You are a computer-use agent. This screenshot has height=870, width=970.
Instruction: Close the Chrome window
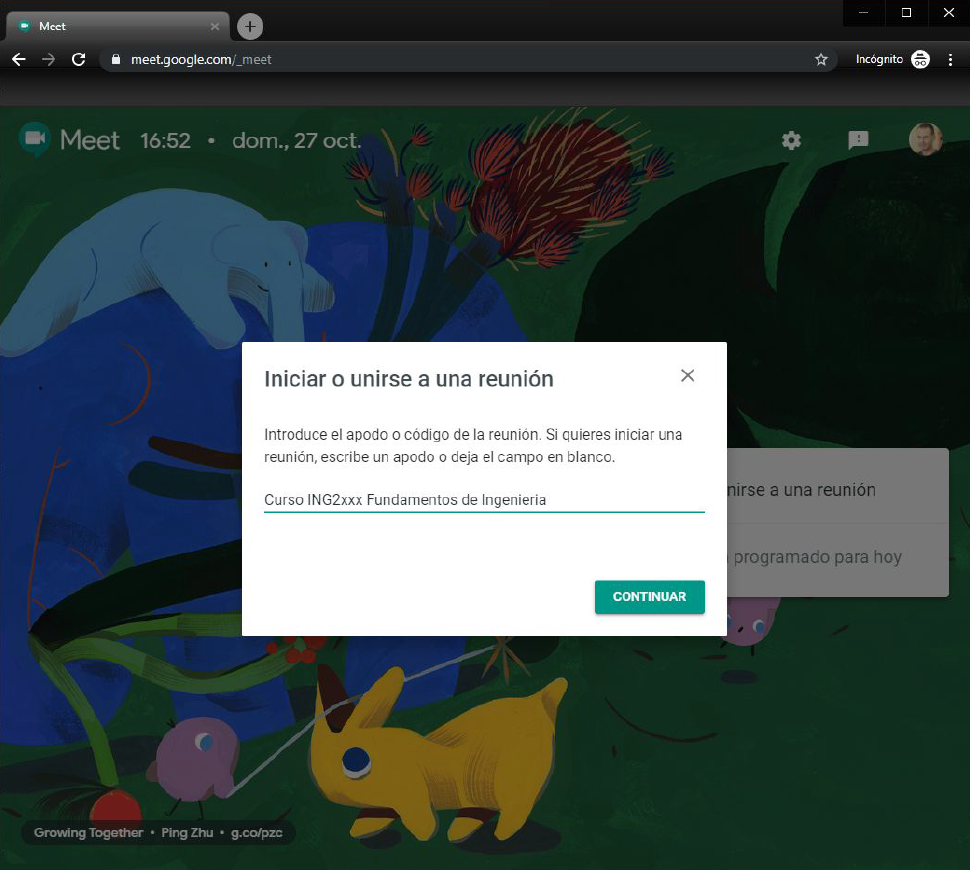(x=948, y=12)
